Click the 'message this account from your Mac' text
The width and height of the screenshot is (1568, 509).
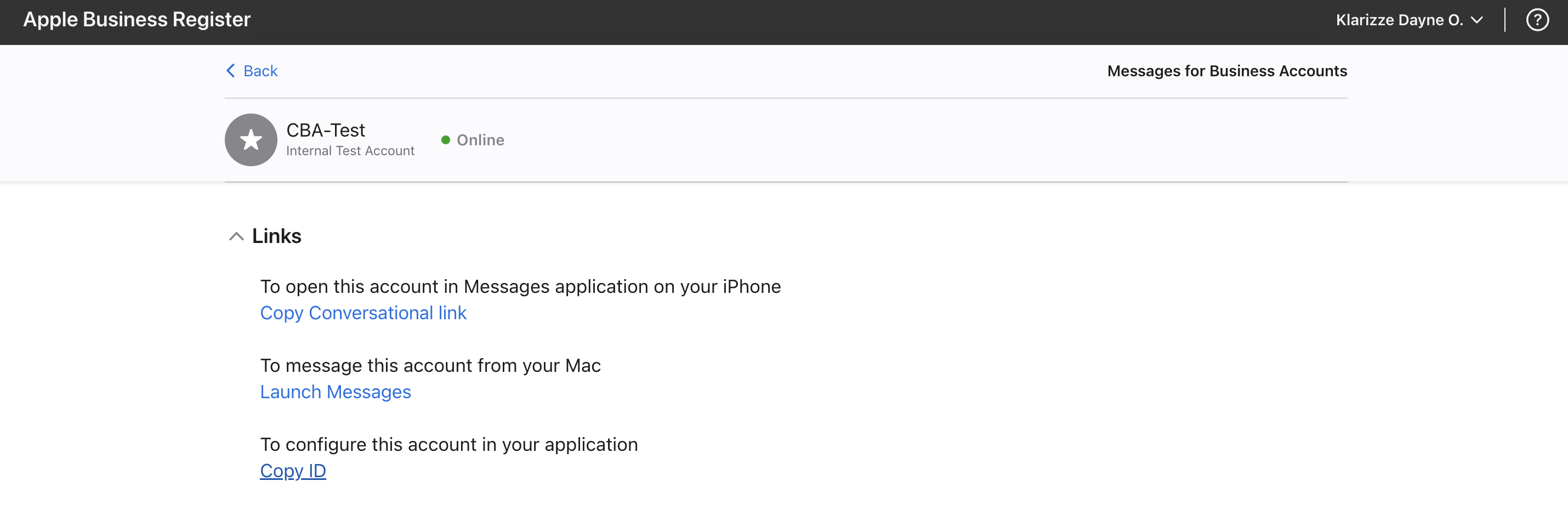point(430,365)
